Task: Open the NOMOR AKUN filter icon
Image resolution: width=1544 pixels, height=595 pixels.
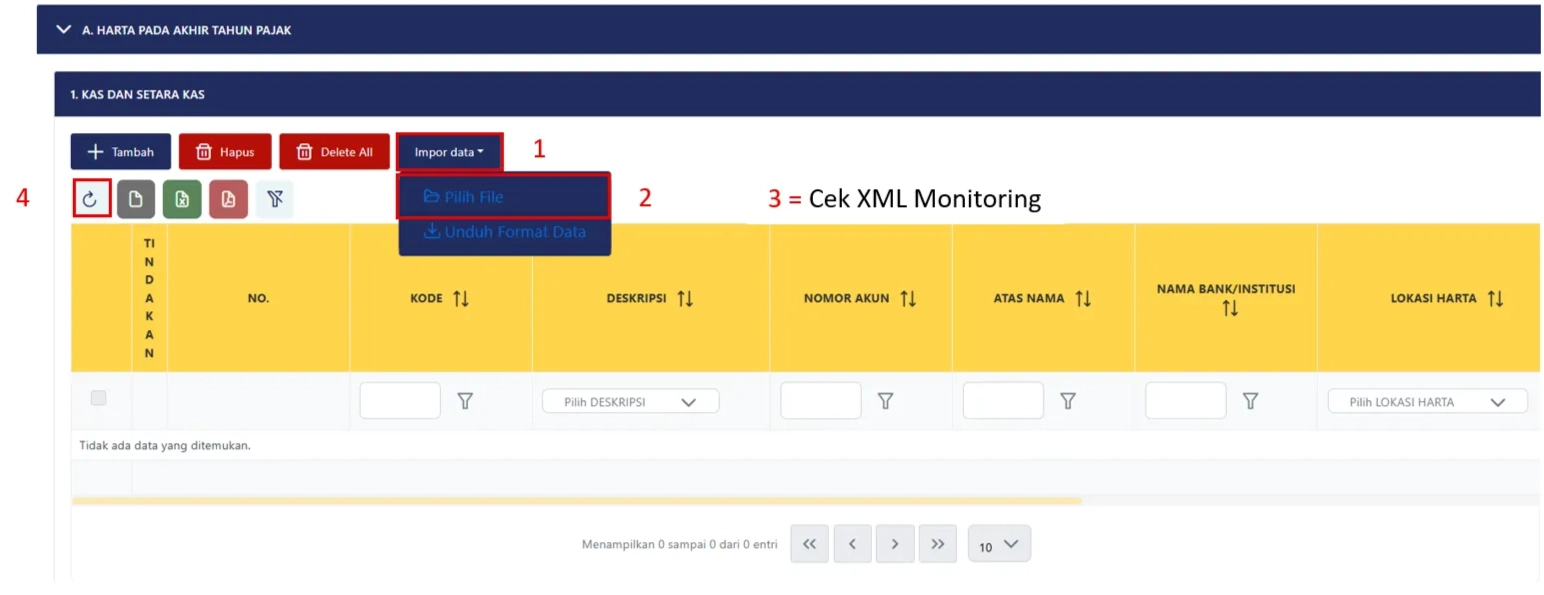Action: point(885,401)
